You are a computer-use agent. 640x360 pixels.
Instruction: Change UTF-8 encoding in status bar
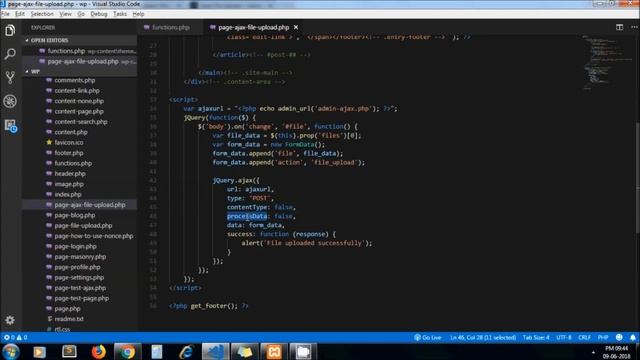coord(564,338)
